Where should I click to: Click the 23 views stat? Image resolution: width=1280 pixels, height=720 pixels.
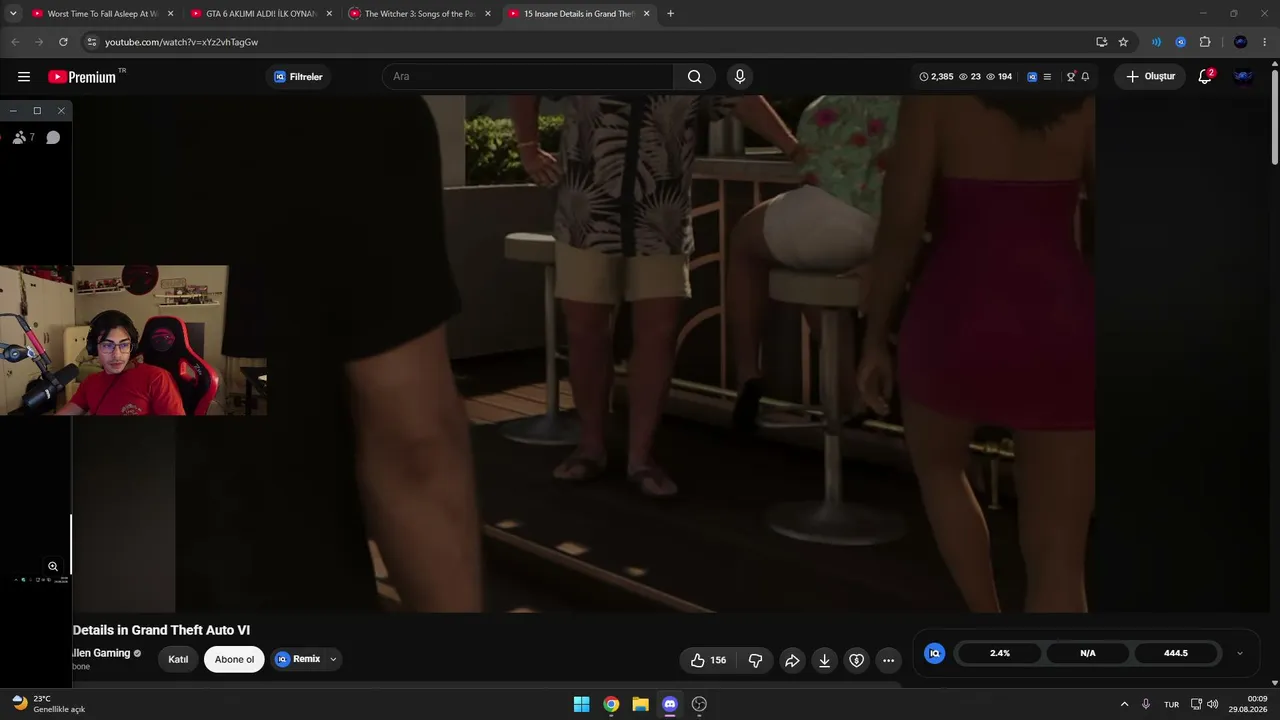pyautogui.click(x=970, y=77)
